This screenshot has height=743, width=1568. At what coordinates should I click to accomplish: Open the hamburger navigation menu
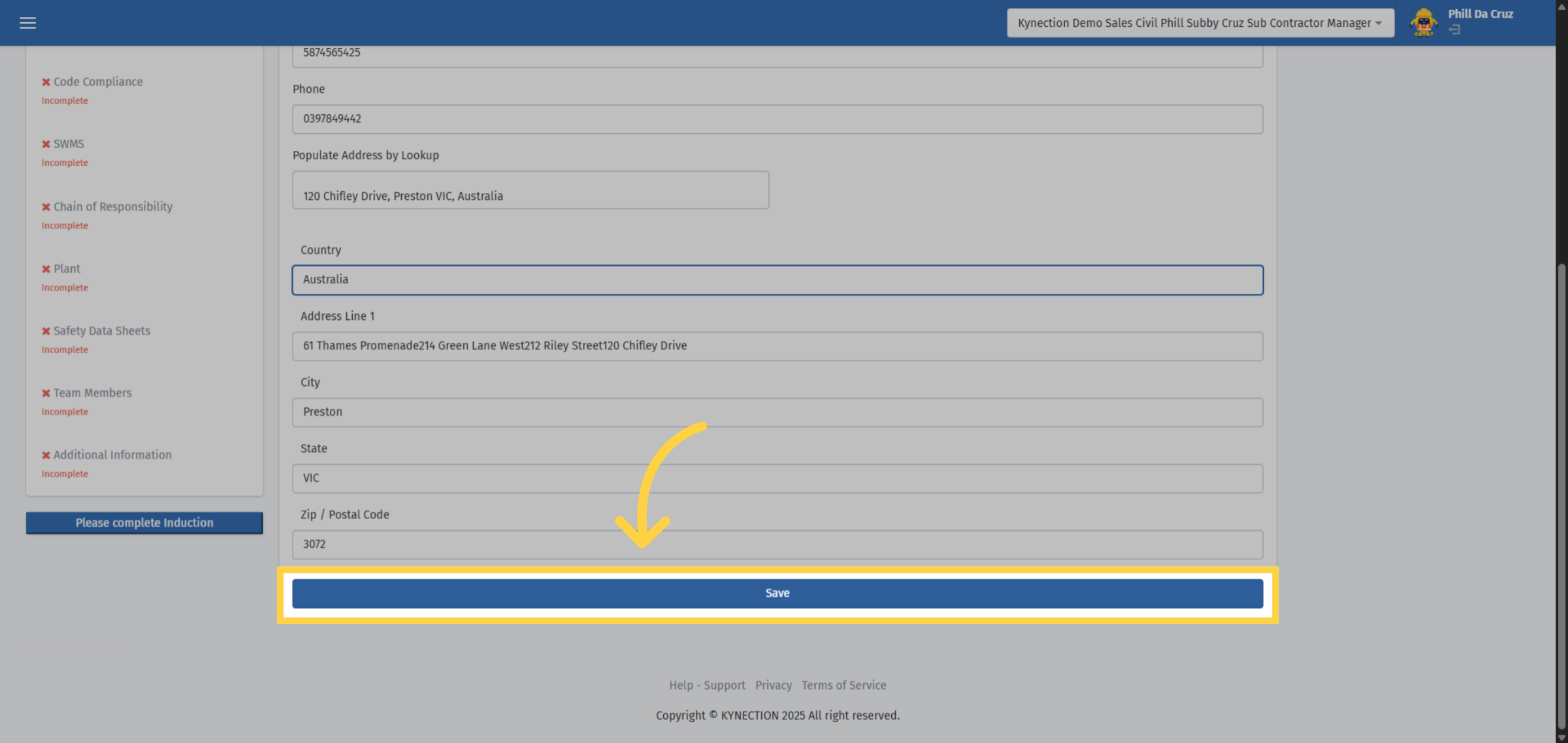(27, 23)
